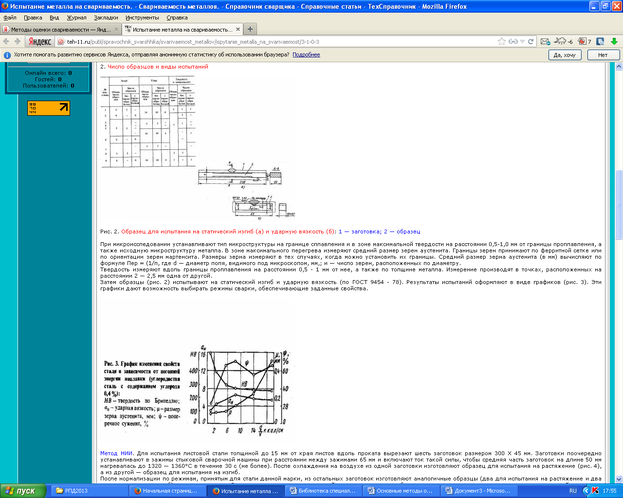Open a new tab with the plus button
The height and width of the screenshot is (498, 623).
point(250,29)
